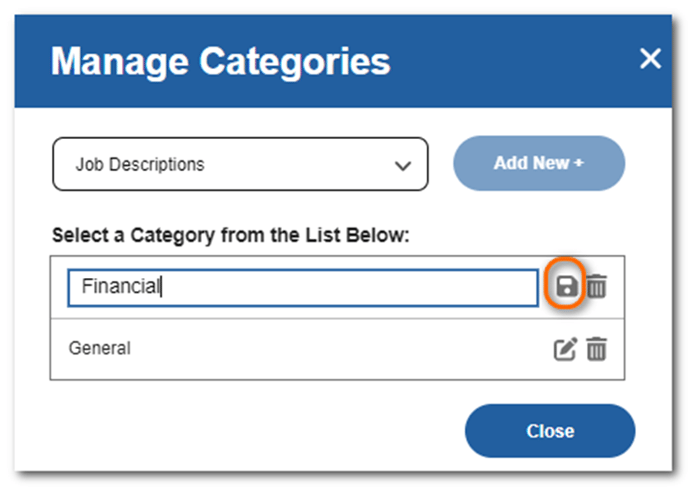688x487 pixels.
Task: Click trash can beside the pencil icon
Action: (597, 349)
